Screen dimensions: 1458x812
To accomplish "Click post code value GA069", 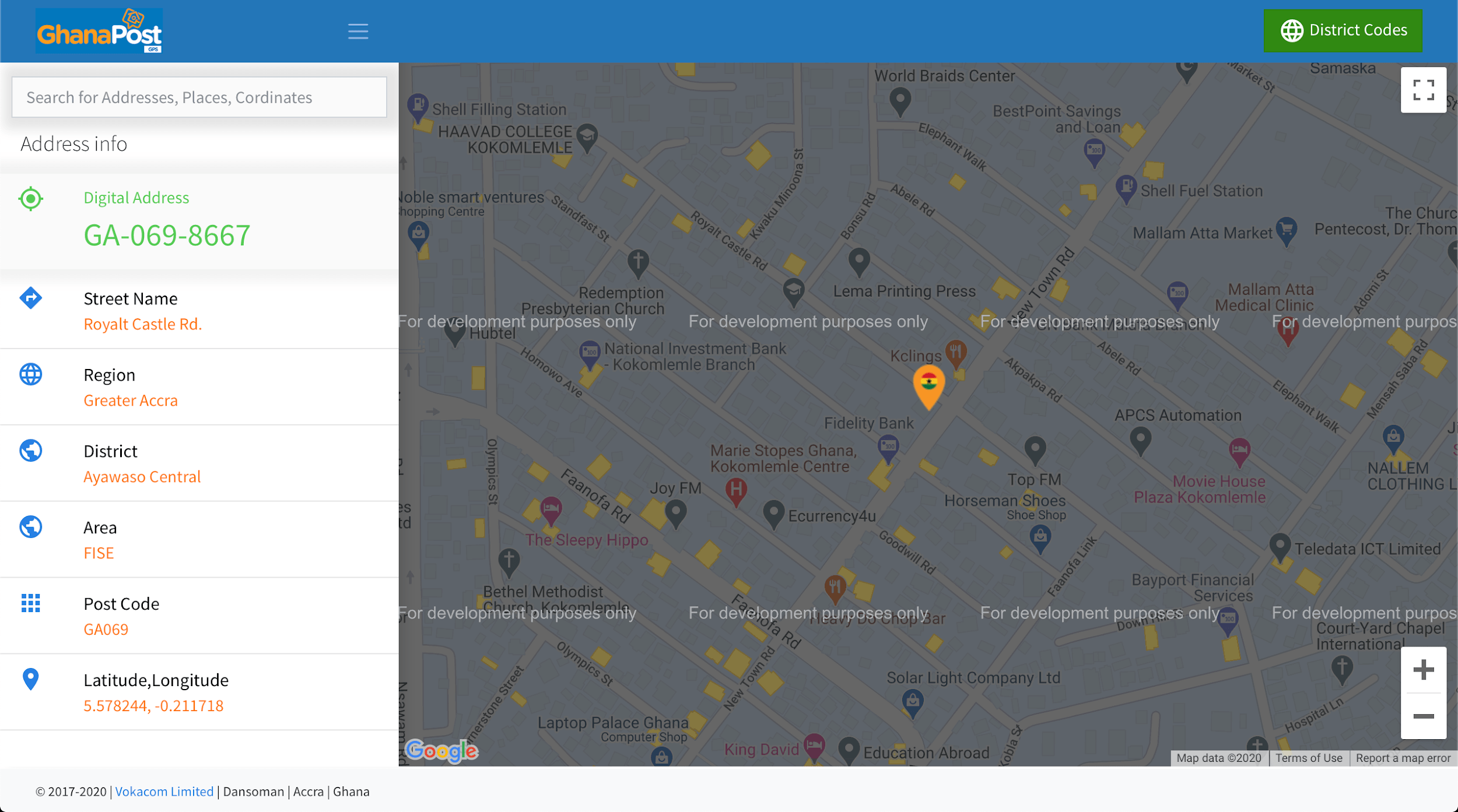I will coord(106,630).
